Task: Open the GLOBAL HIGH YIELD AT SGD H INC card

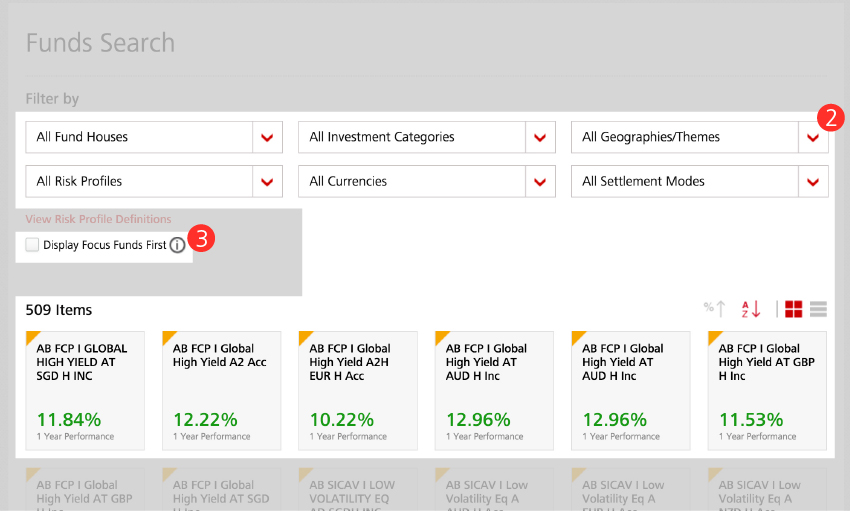Action: tap(85, 391)
